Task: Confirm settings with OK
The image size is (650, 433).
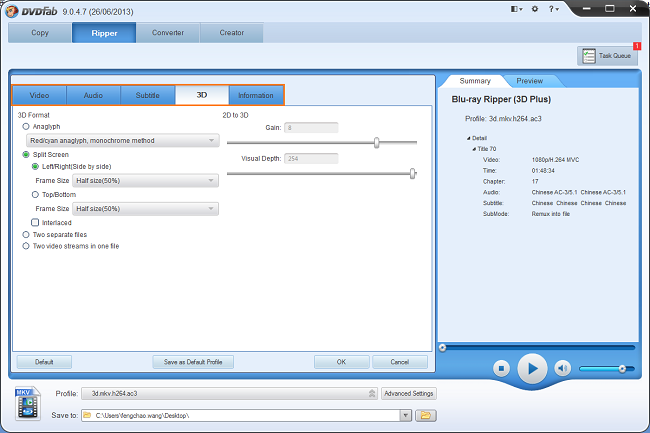Action: coord(341,362)
